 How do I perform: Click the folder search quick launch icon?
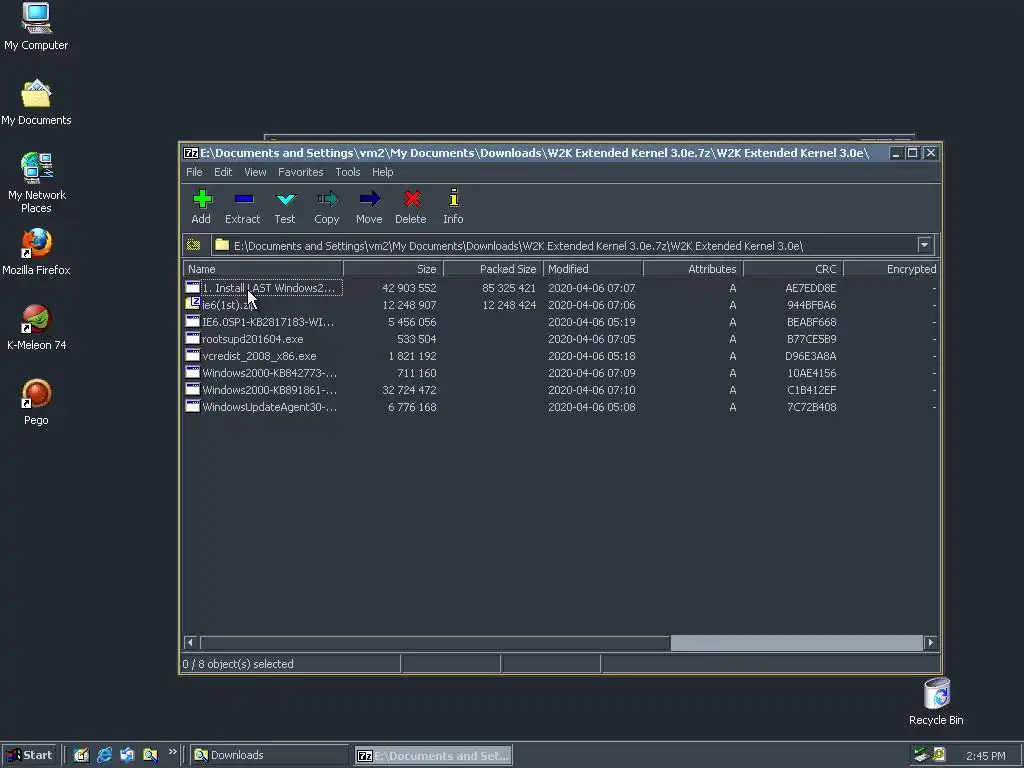click(150, 755)
